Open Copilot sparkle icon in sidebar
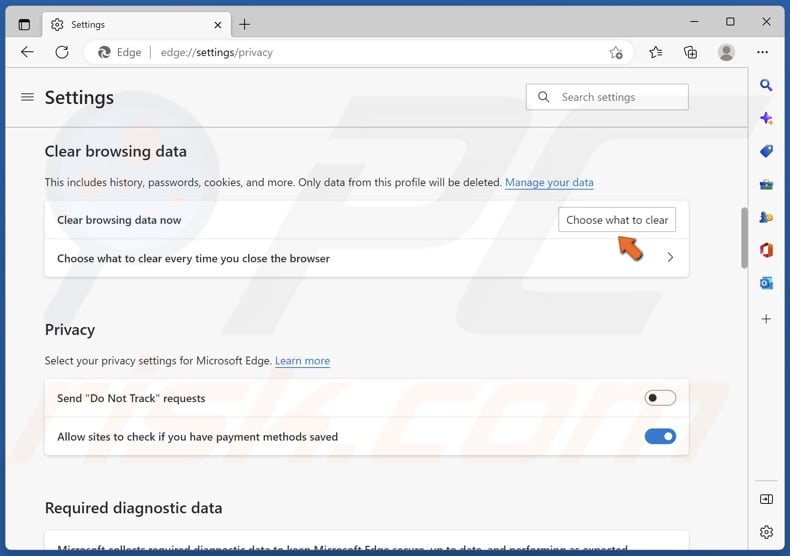The width and height of the screenshot is (790, 556). [x=766, y=118]
